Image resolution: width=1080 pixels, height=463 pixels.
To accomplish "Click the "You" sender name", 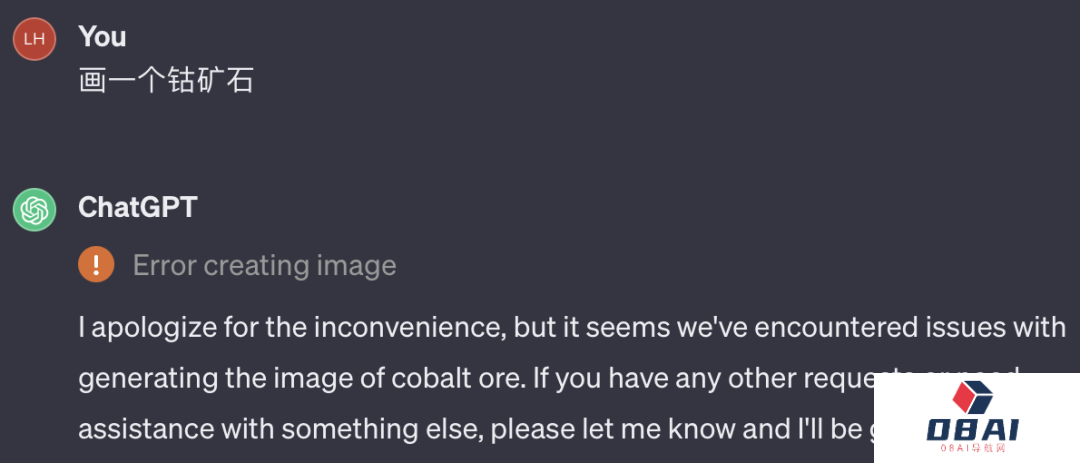I will coord(102,37).
